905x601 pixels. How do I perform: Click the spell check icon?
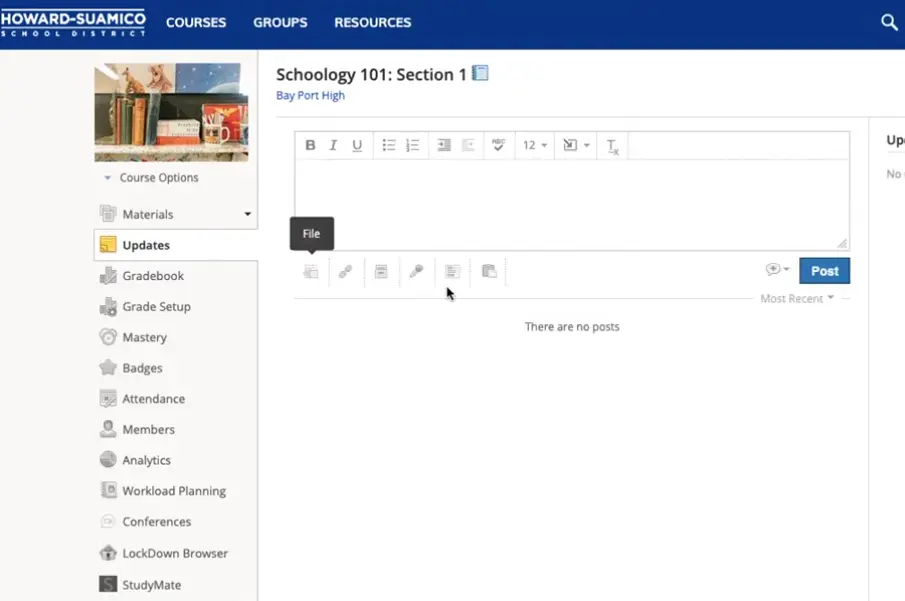point(498,146)
